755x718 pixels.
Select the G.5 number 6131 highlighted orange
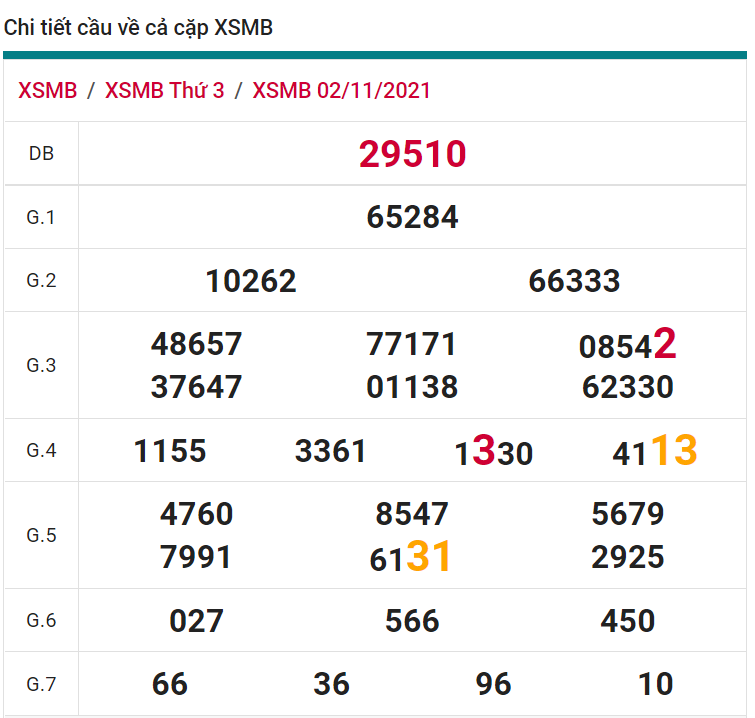[x=410, y=558]
